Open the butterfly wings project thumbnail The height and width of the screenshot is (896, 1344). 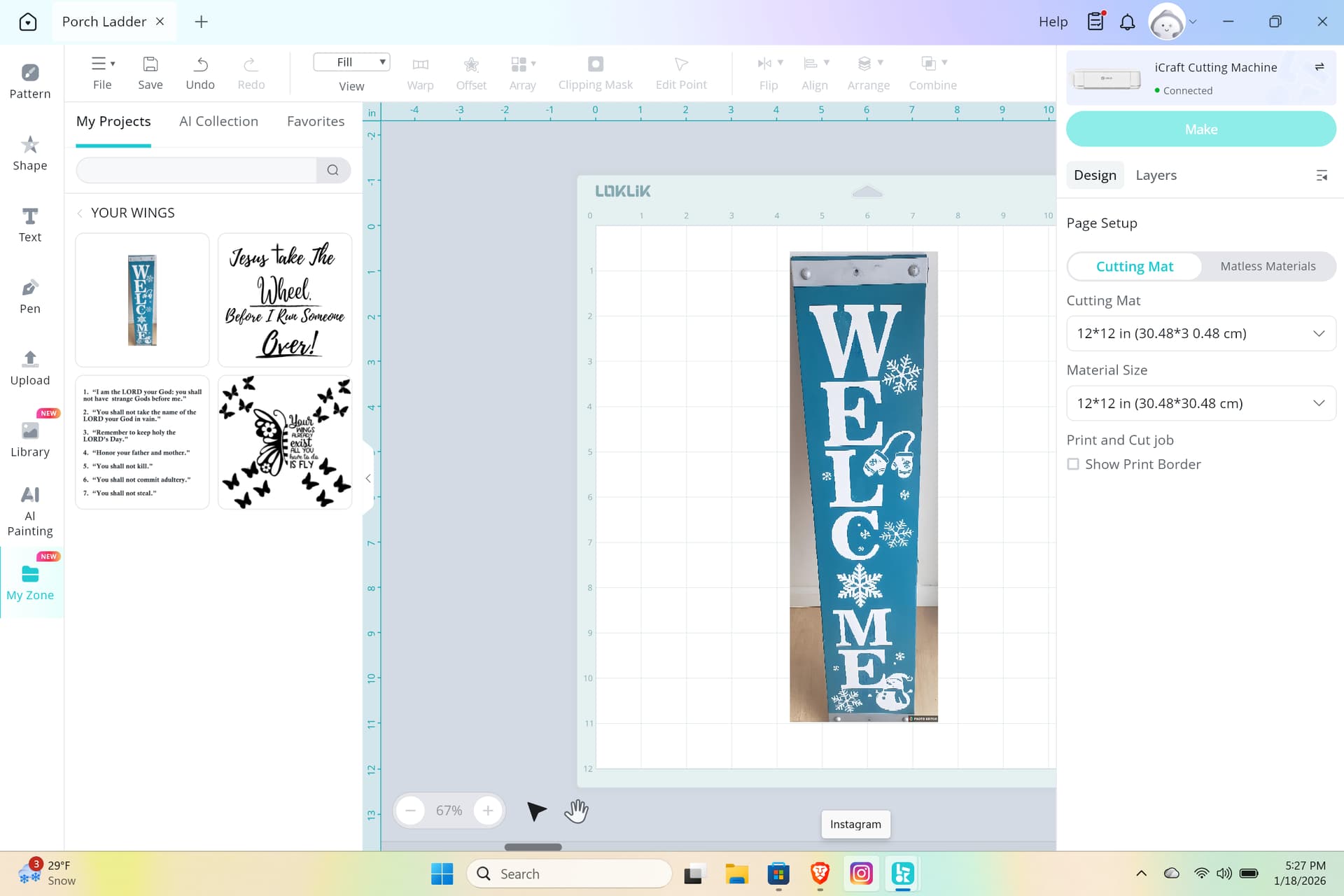pyautogui.click(x=285, y=442)
